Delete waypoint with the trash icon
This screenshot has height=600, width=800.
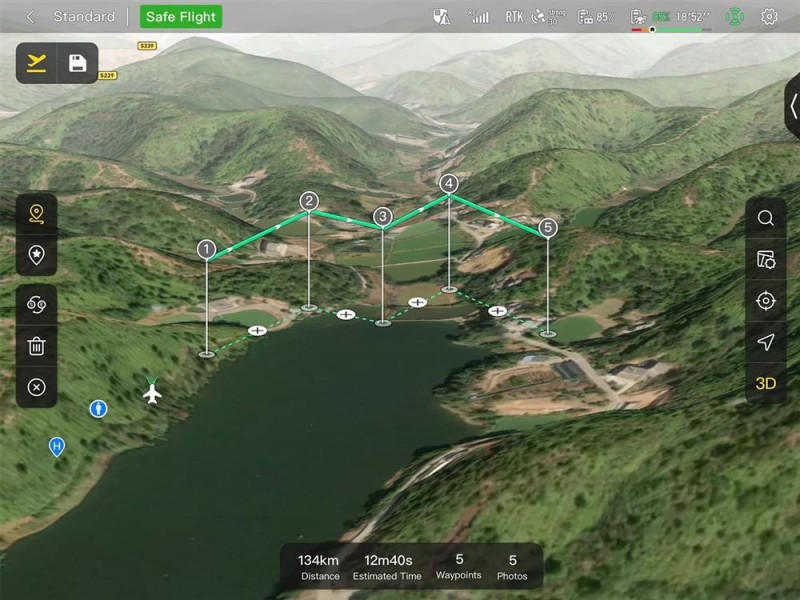tap(37, 346)
